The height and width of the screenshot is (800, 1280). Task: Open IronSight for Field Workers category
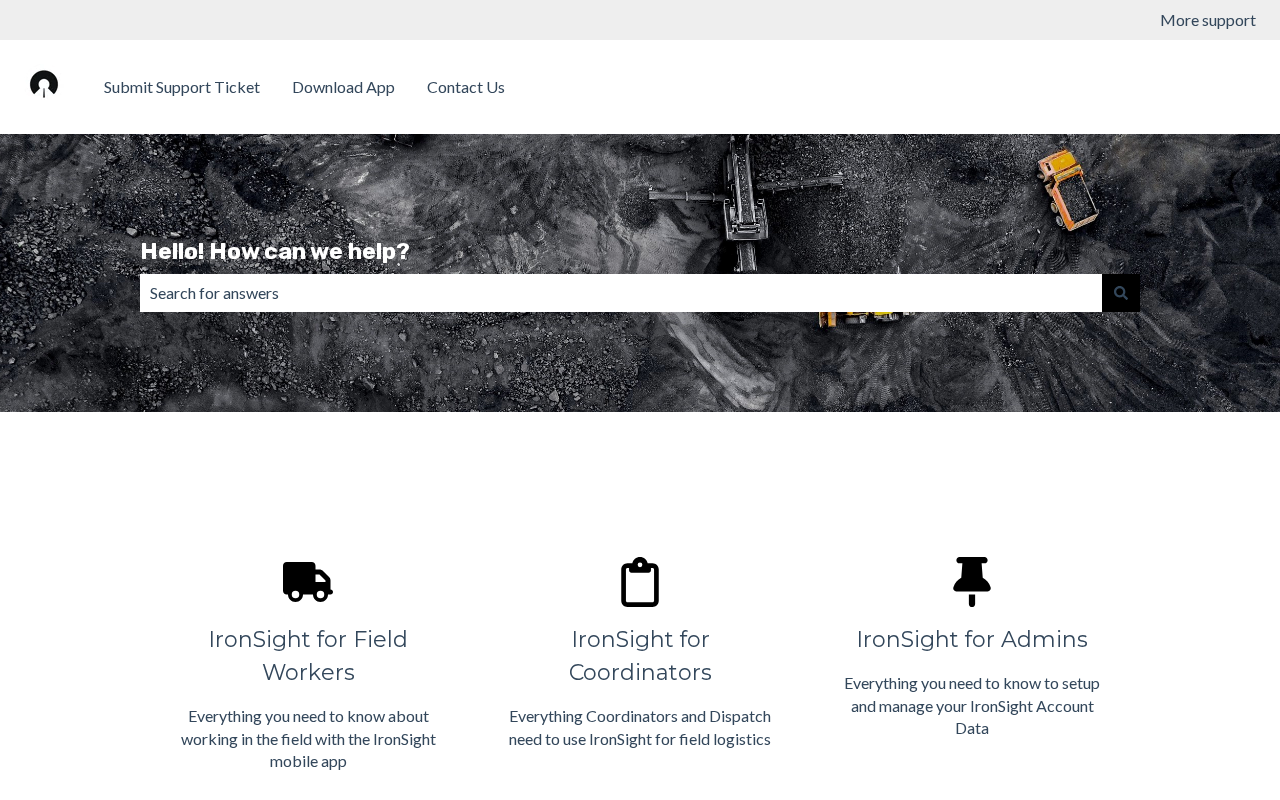(308, 656)
